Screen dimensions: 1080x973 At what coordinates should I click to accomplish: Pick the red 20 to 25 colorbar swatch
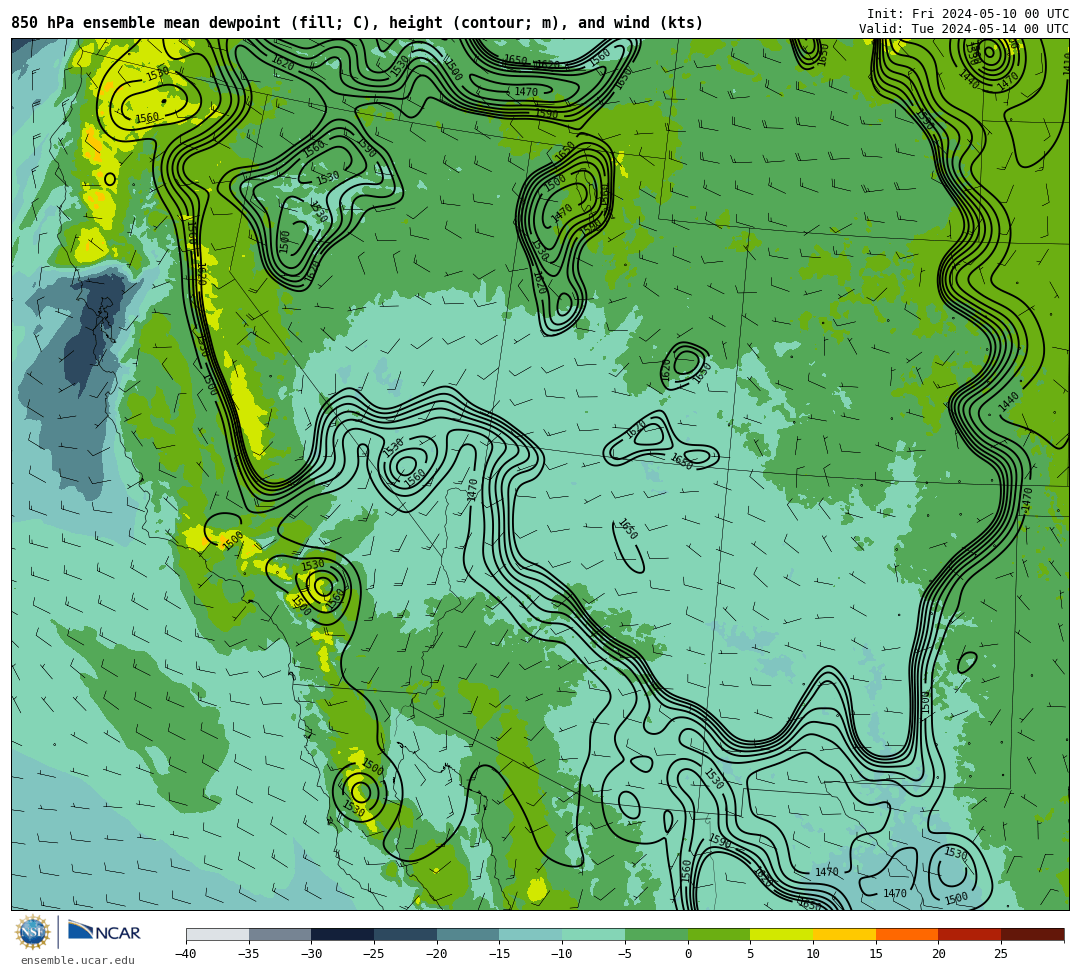970,934
